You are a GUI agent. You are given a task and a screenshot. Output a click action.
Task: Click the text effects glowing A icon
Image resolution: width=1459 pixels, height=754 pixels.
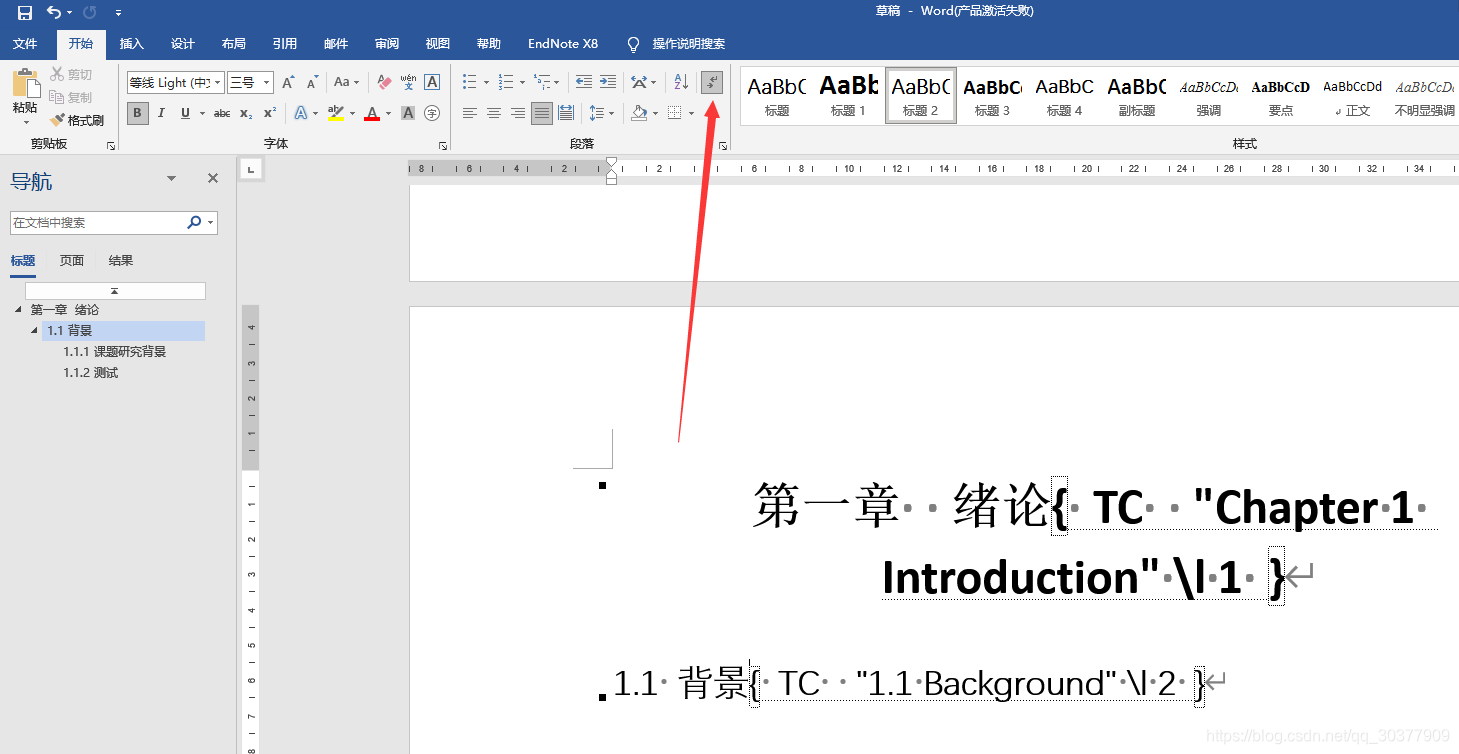[301, 114]
